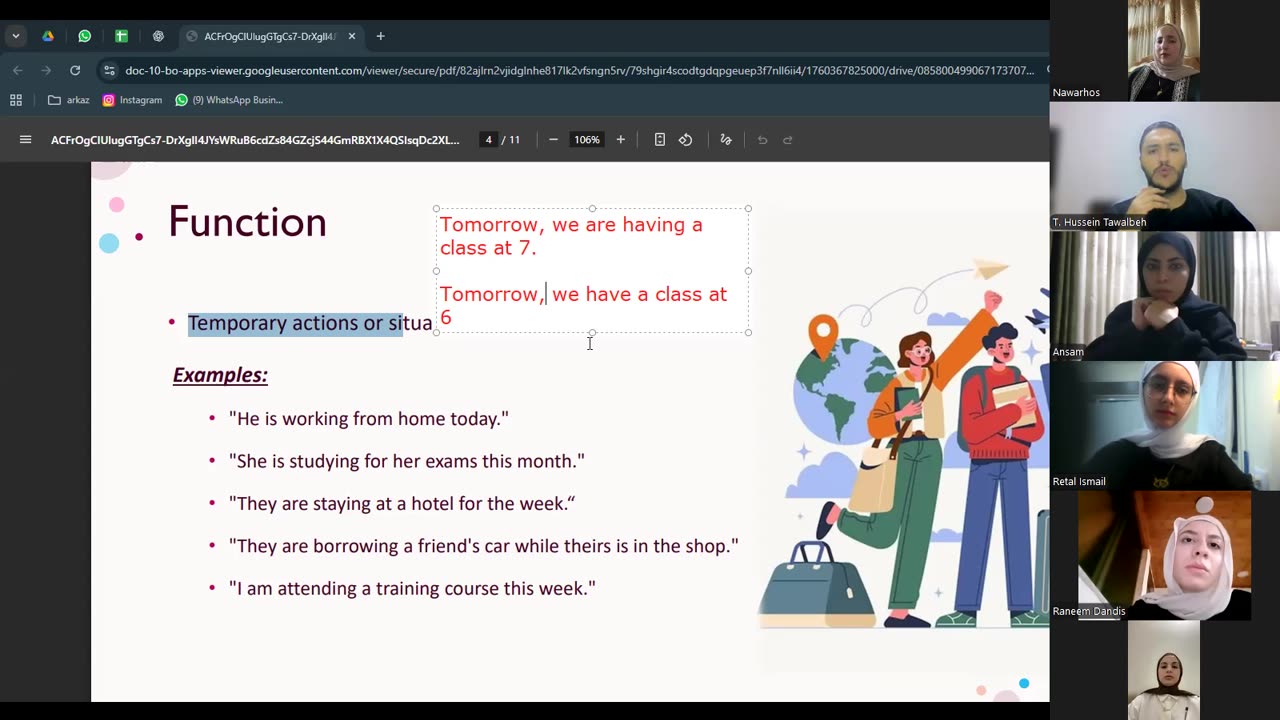
Task: Select the T. Hussein Tawalbeh participant video
Action: pyautogui.click(x=1165, y=166)
